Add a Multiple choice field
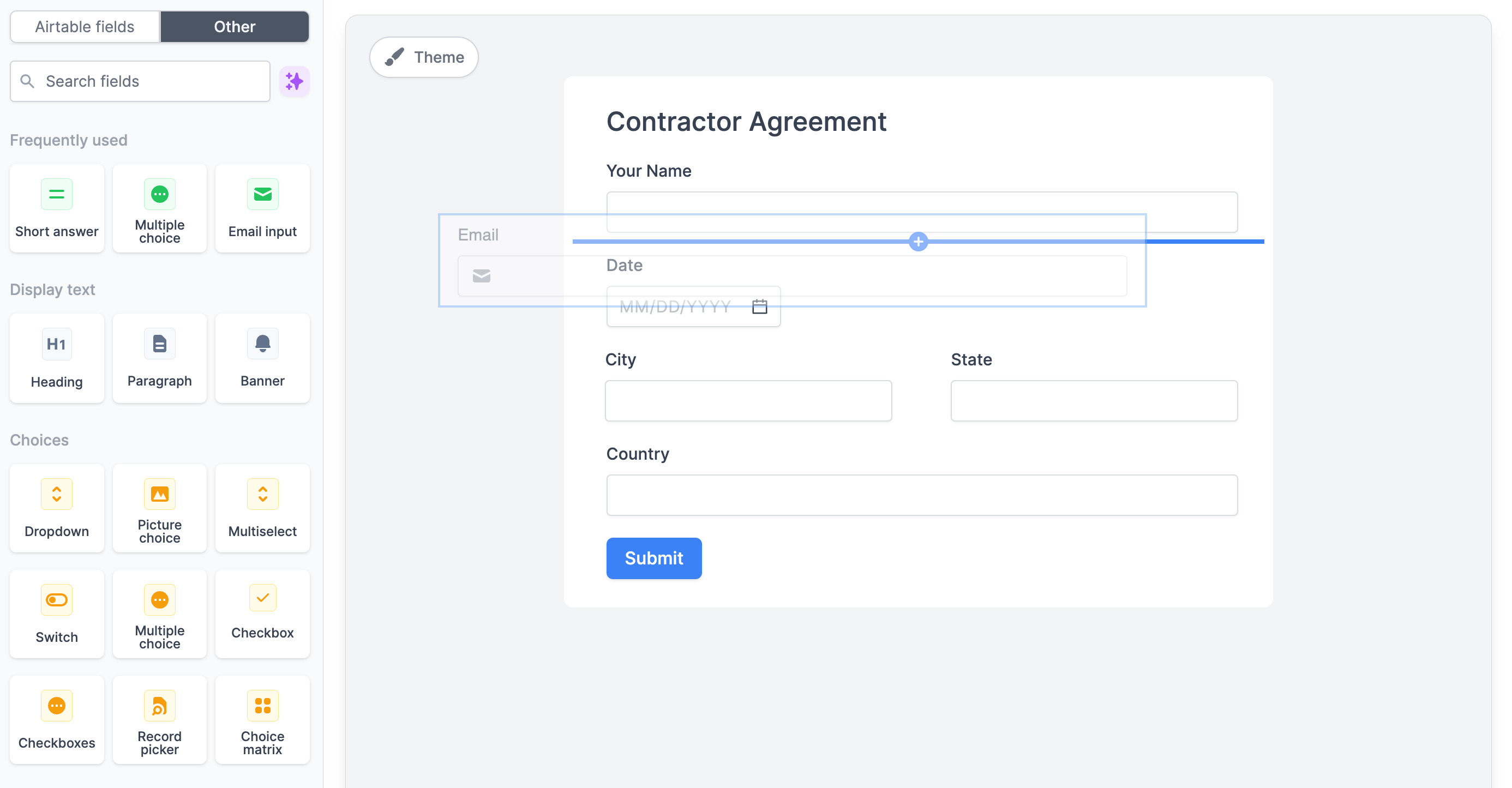Image resolution: width=1512 pixels, height=788 pixels. pyautogui.click(x=159, y=208)
